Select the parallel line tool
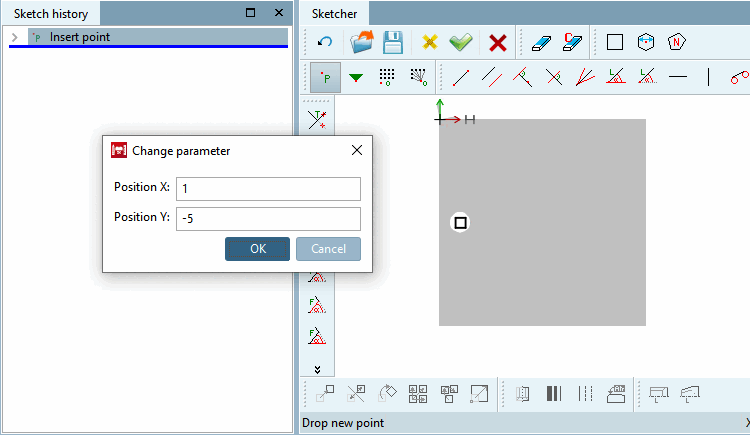This screenshot has height=435, width=750. (x=492, y=77)
